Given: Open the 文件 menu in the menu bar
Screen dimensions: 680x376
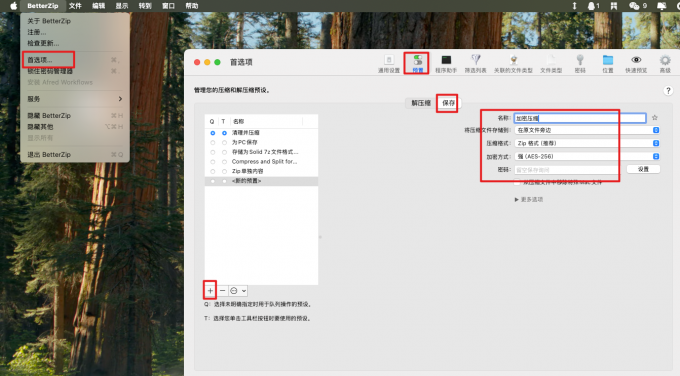Looking at the screenshot, I should point(75,6).
